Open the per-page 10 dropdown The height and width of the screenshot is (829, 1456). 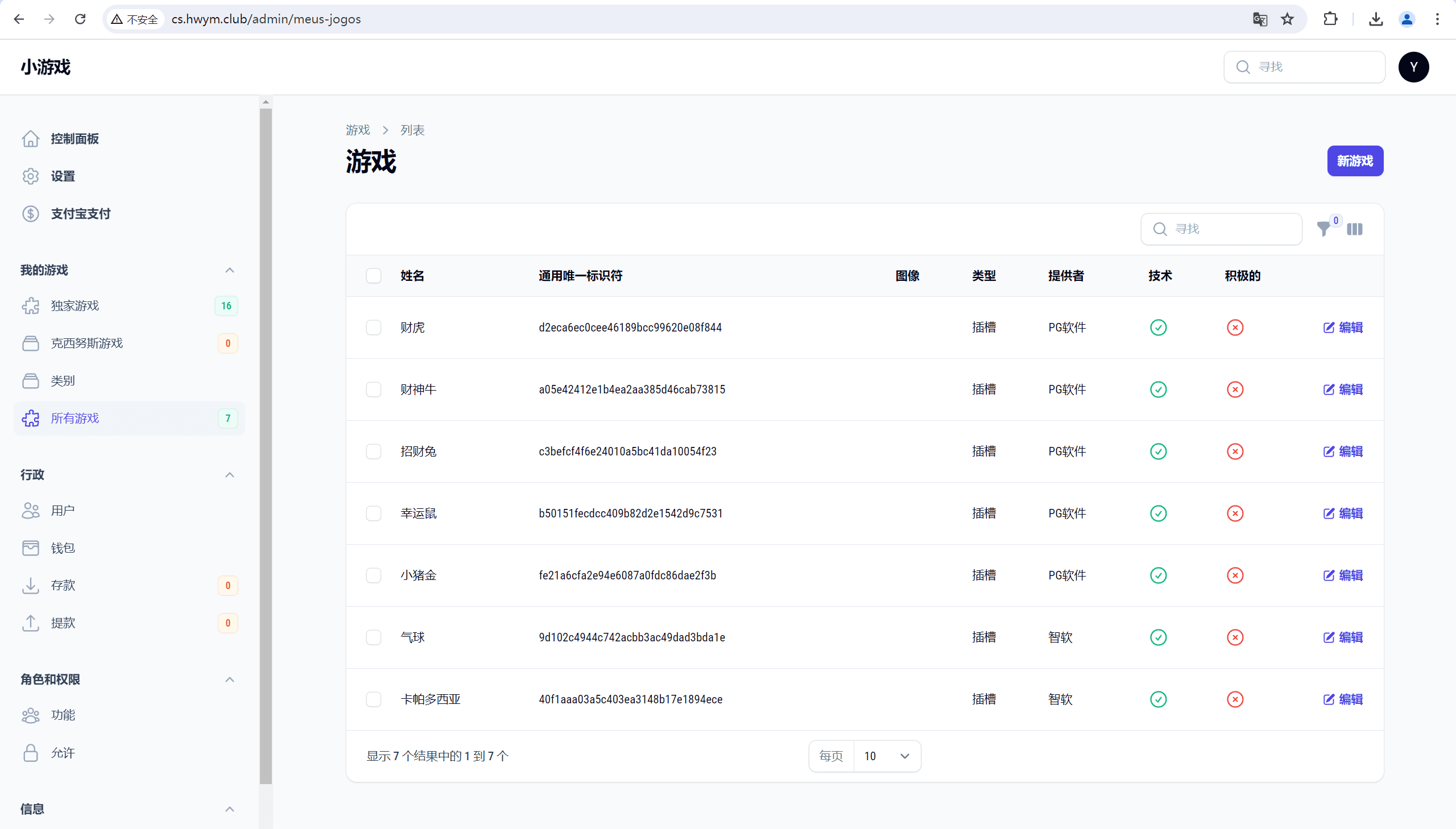887,756
